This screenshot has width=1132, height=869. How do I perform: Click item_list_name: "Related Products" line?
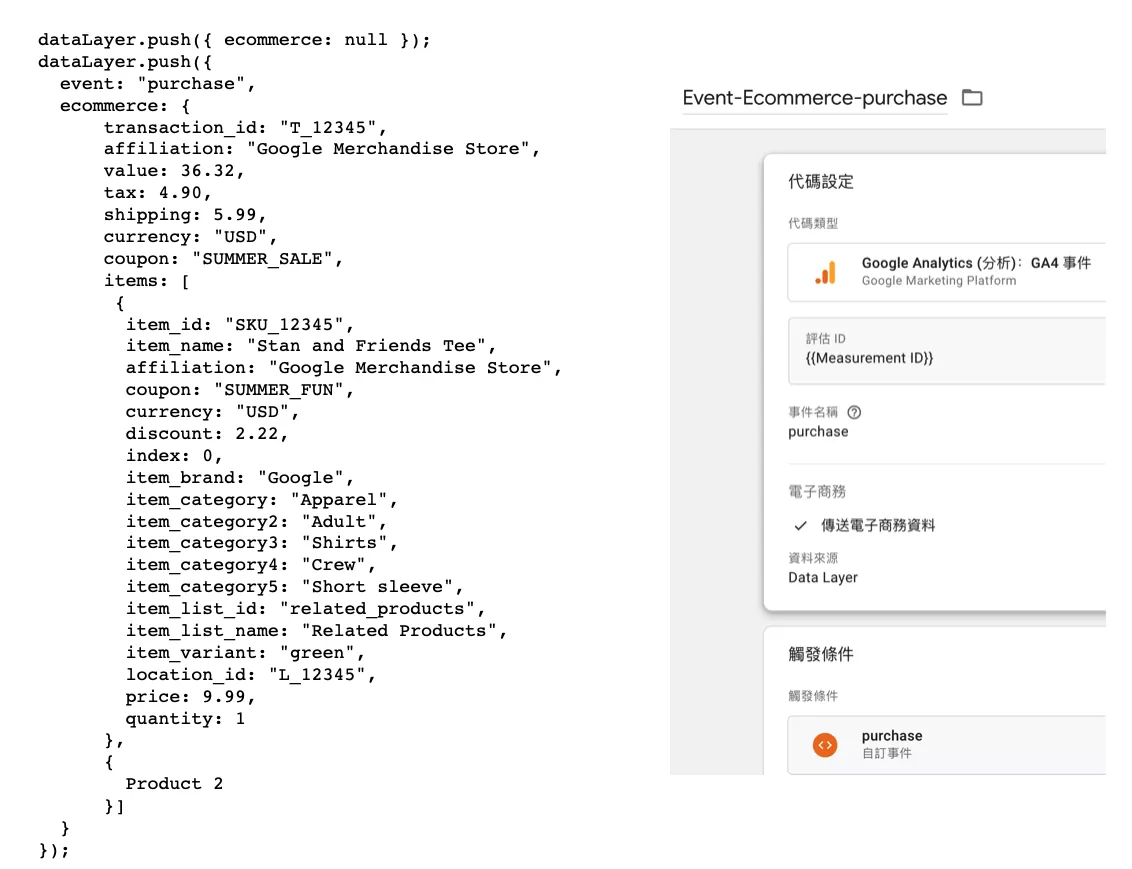(x=316, y=631)
